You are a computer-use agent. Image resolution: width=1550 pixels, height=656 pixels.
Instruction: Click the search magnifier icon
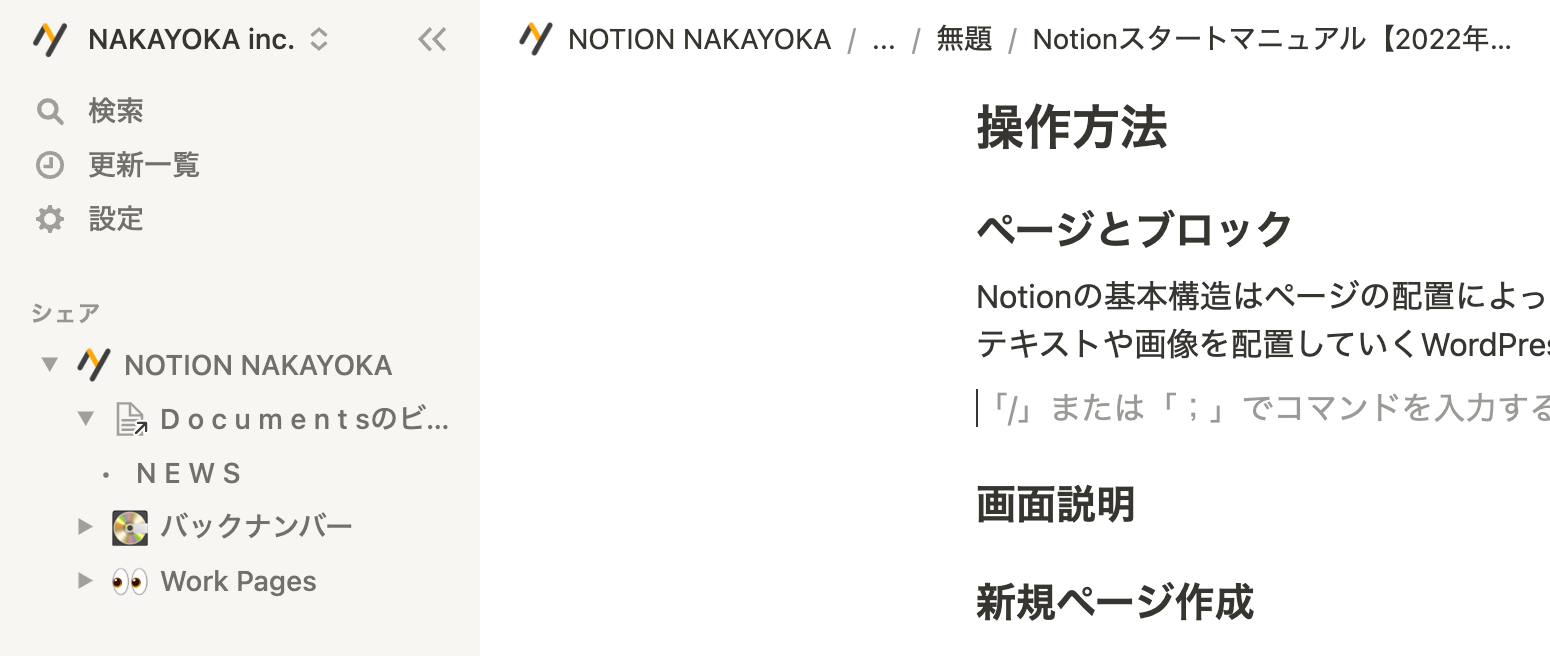pos(50,111)
